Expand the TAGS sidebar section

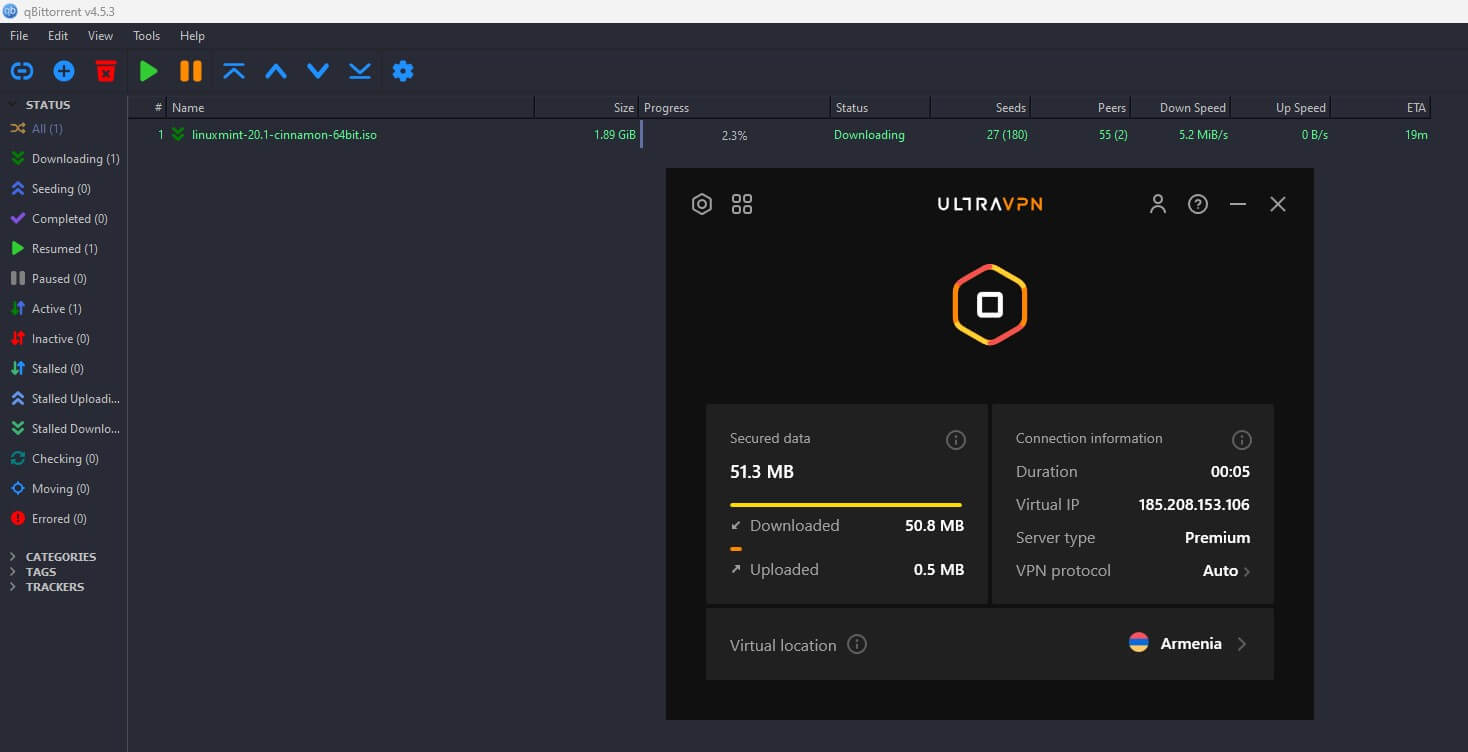(13, 572)
